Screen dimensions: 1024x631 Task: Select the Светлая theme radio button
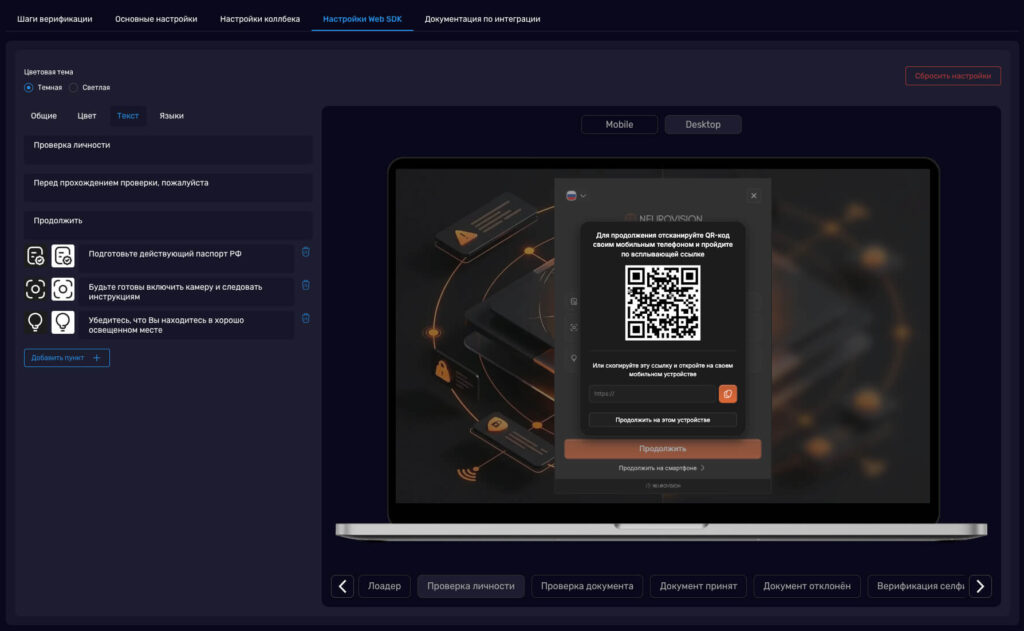click(73, 88)
